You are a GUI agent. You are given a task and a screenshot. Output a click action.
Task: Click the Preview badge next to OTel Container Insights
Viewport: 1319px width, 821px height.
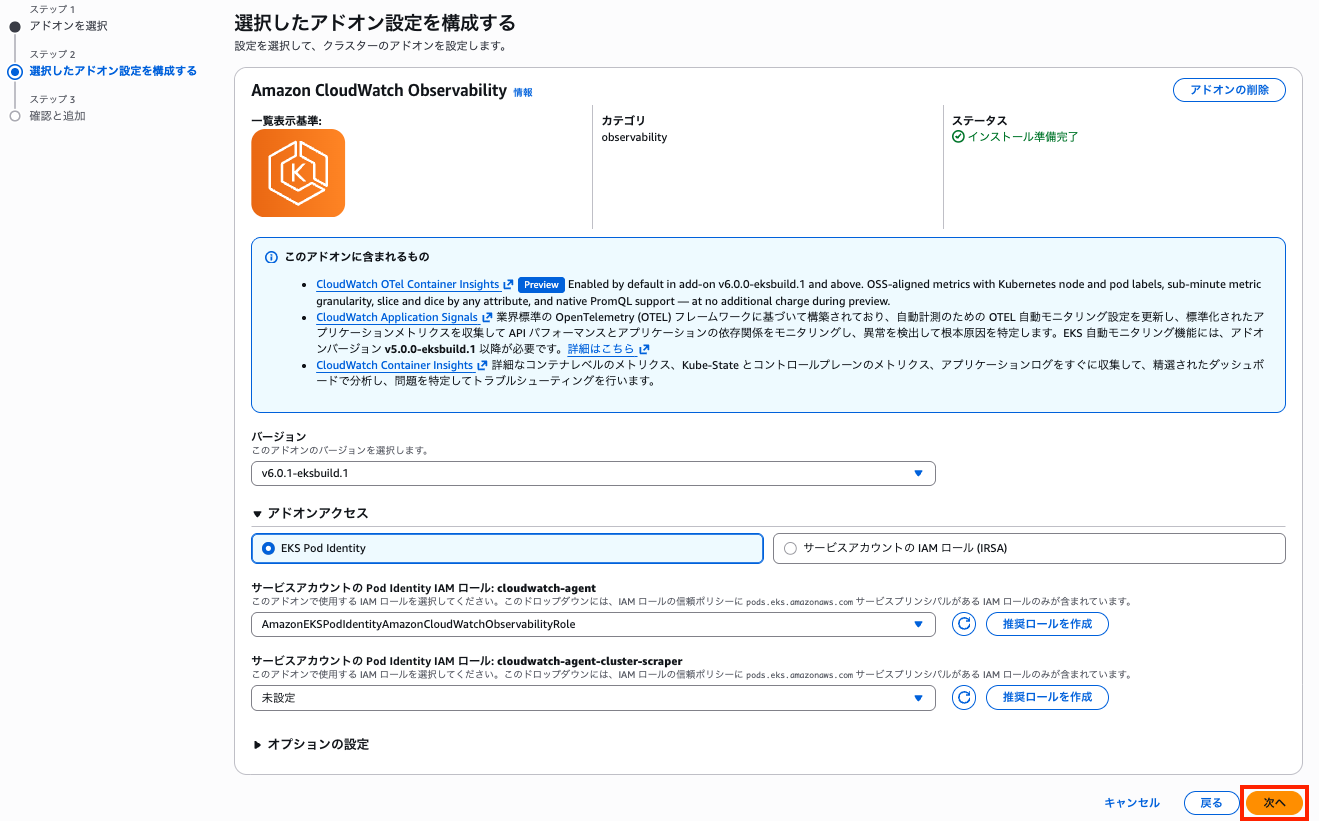point(541,285)
